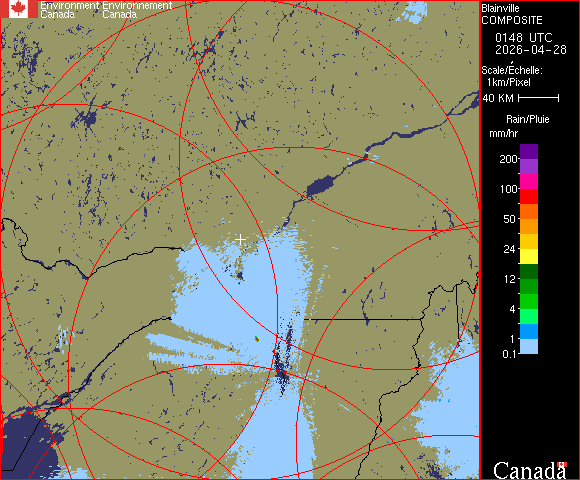580x480 pixels.
Task: Click the Blainville COMPOSITE title text
Action: (x=512, y=14)
